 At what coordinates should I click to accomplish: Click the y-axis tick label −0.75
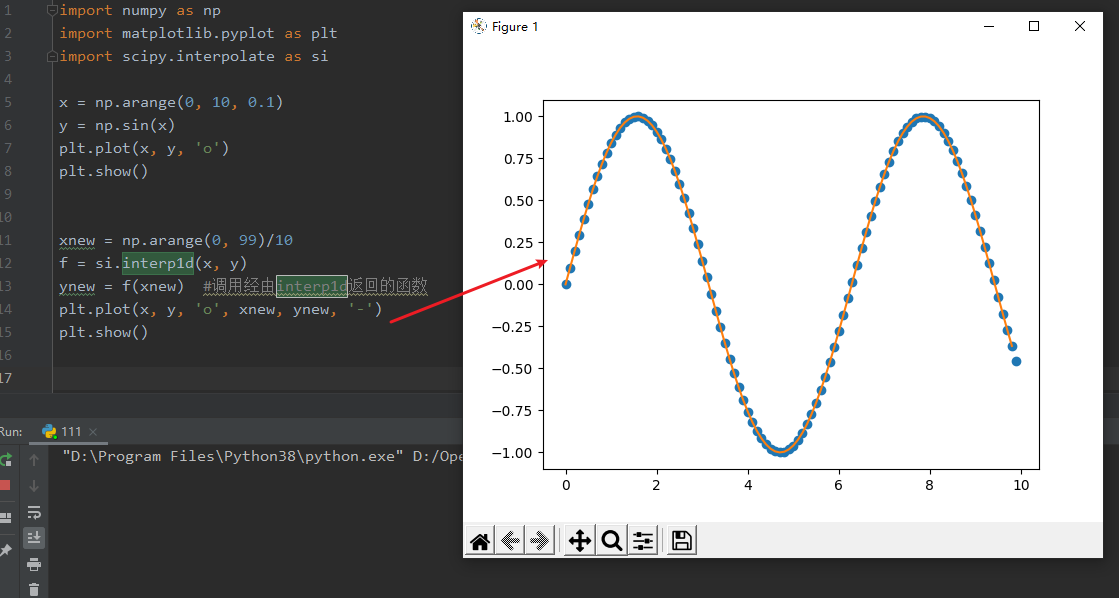click(x=513, y=411)
